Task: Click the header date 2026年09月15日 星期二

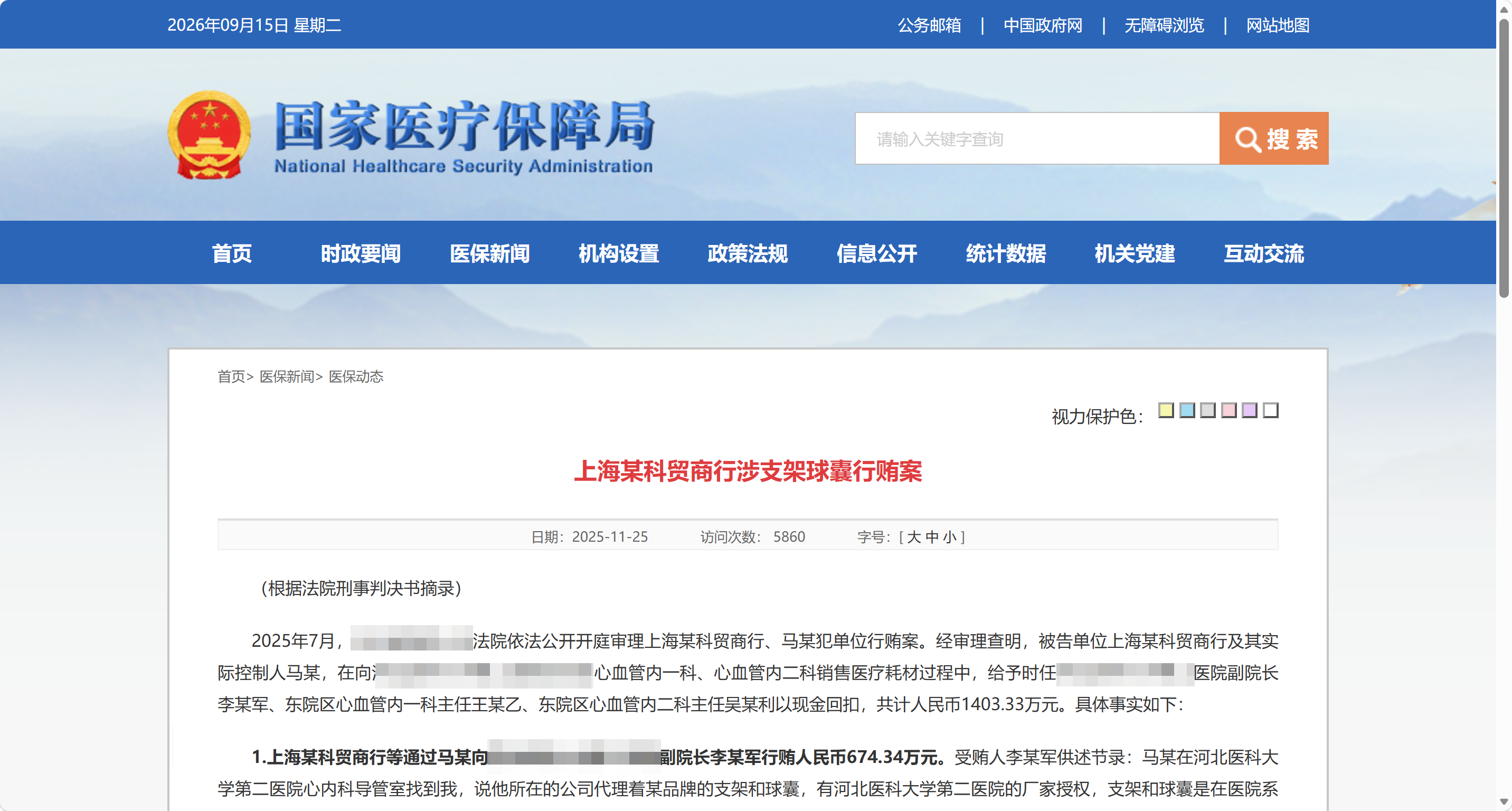Action: click(x=254, y=25)
